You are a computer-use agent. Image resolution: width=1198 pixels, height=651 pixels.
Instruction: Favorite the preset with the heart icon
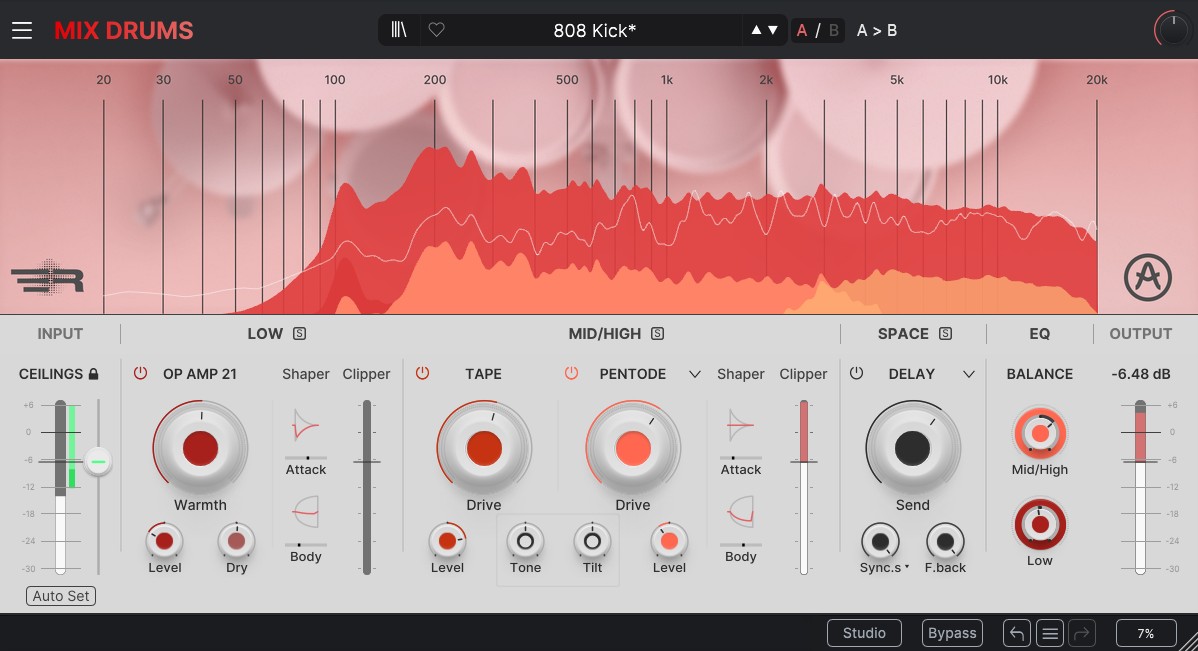point(436,30)
